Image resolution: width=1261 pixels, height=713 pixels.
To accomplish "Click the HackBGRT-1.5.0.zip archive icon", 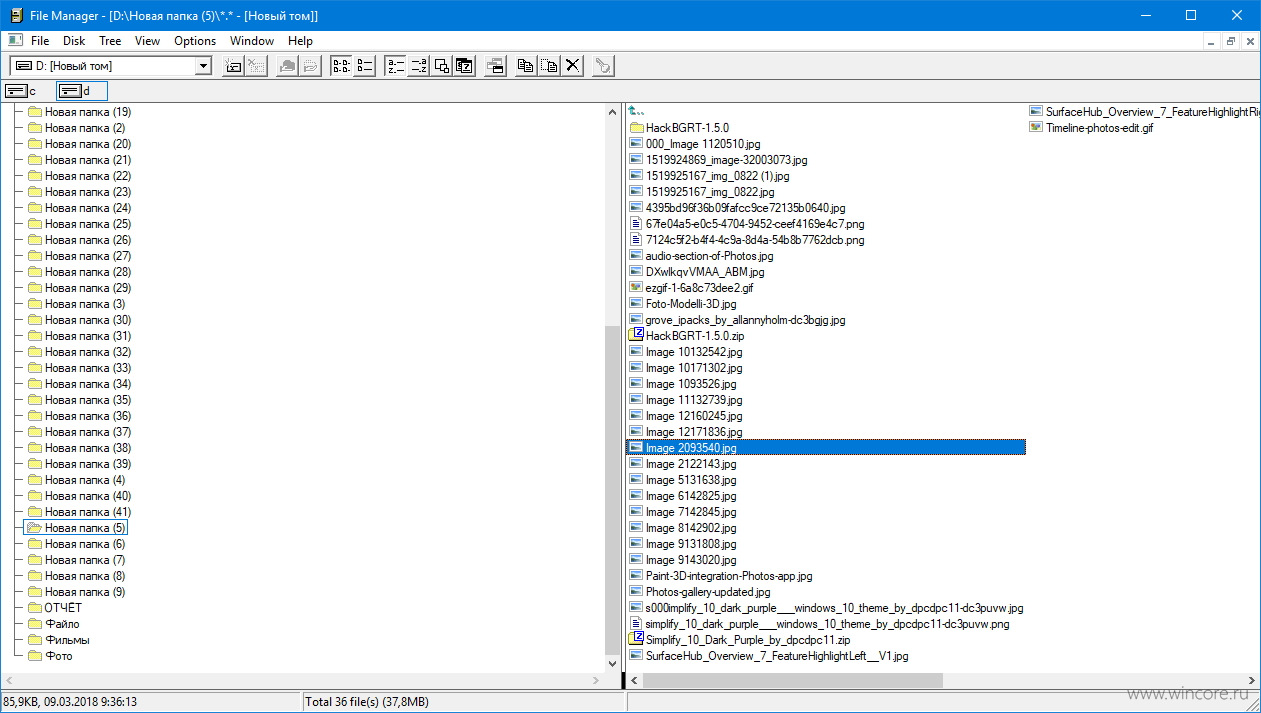I will coord(635,336).
